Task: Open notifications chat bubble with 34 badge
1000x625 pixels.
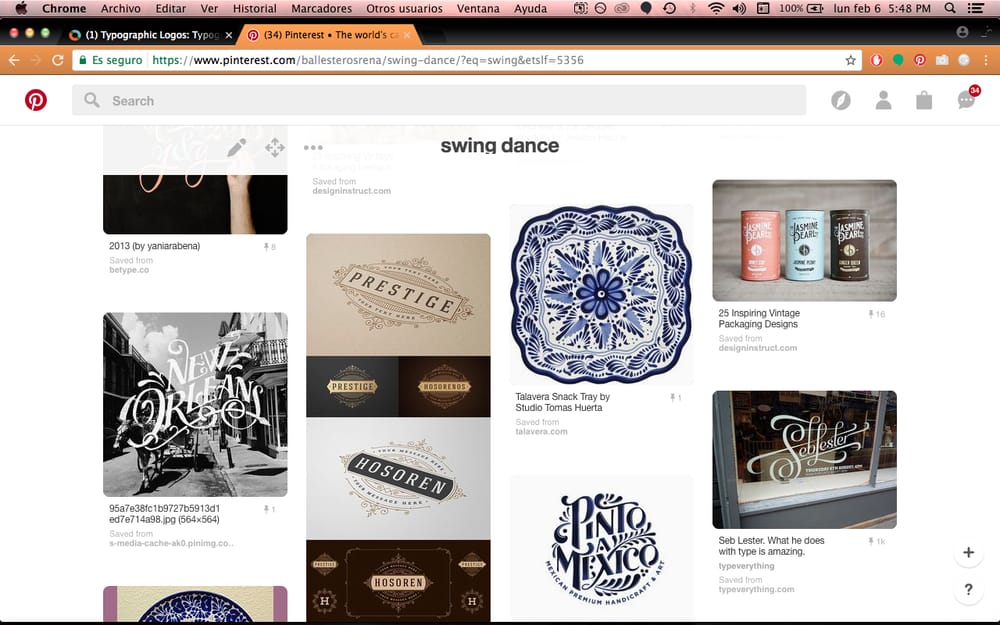Action: coord(967,98)
